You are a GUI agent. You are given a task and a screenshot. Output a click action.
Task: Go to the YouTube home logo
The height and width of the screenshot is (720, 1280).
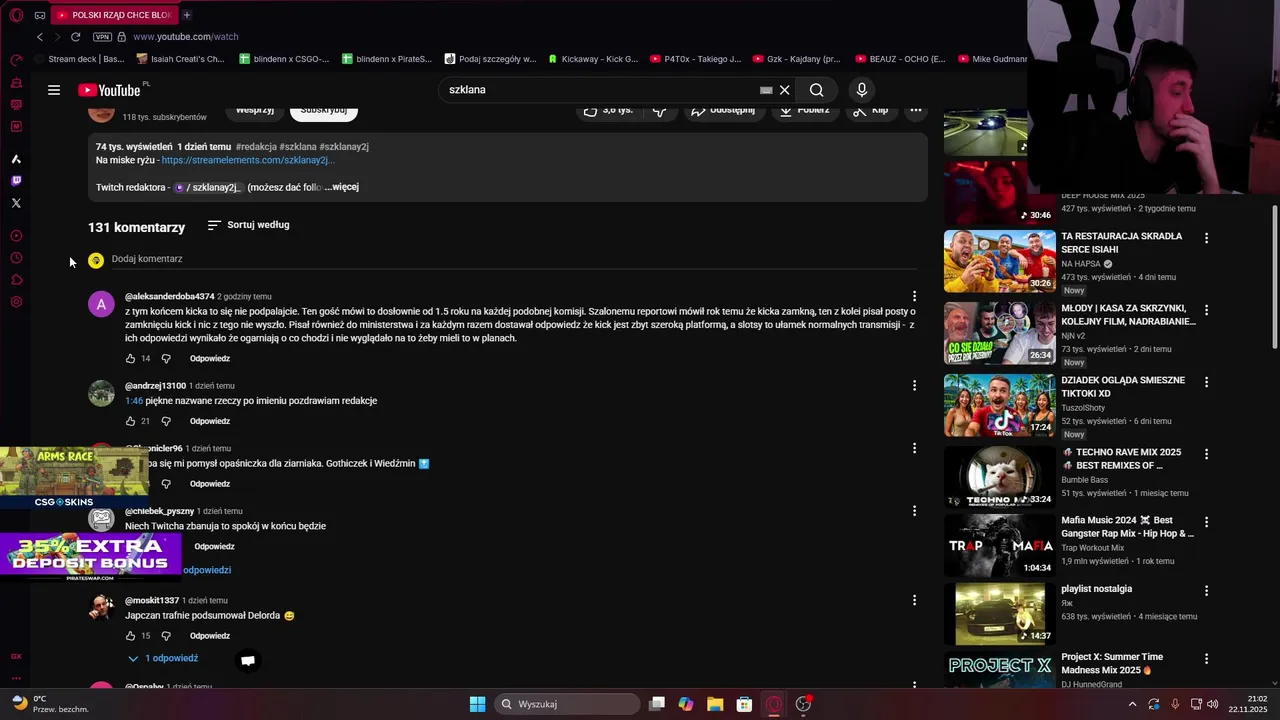(x=110, y=90)
